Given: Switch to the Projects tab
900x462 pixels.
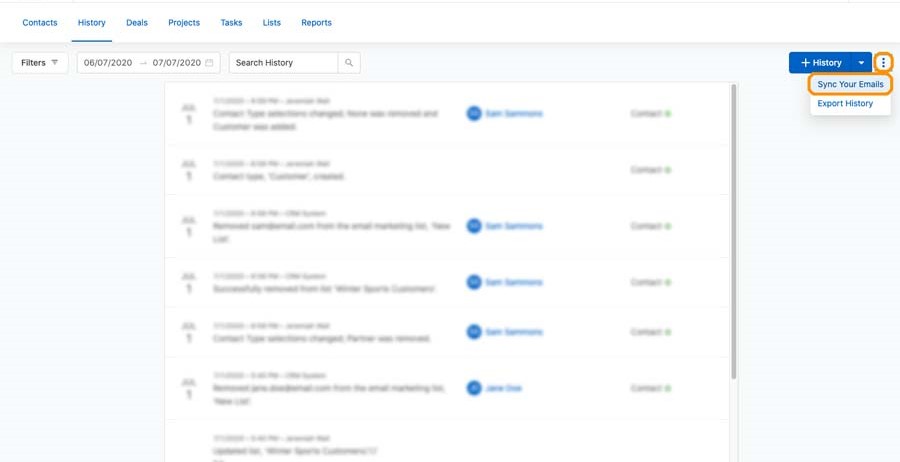Looking at the screenshot, I should pyautogui.click(x=184, y=23).
